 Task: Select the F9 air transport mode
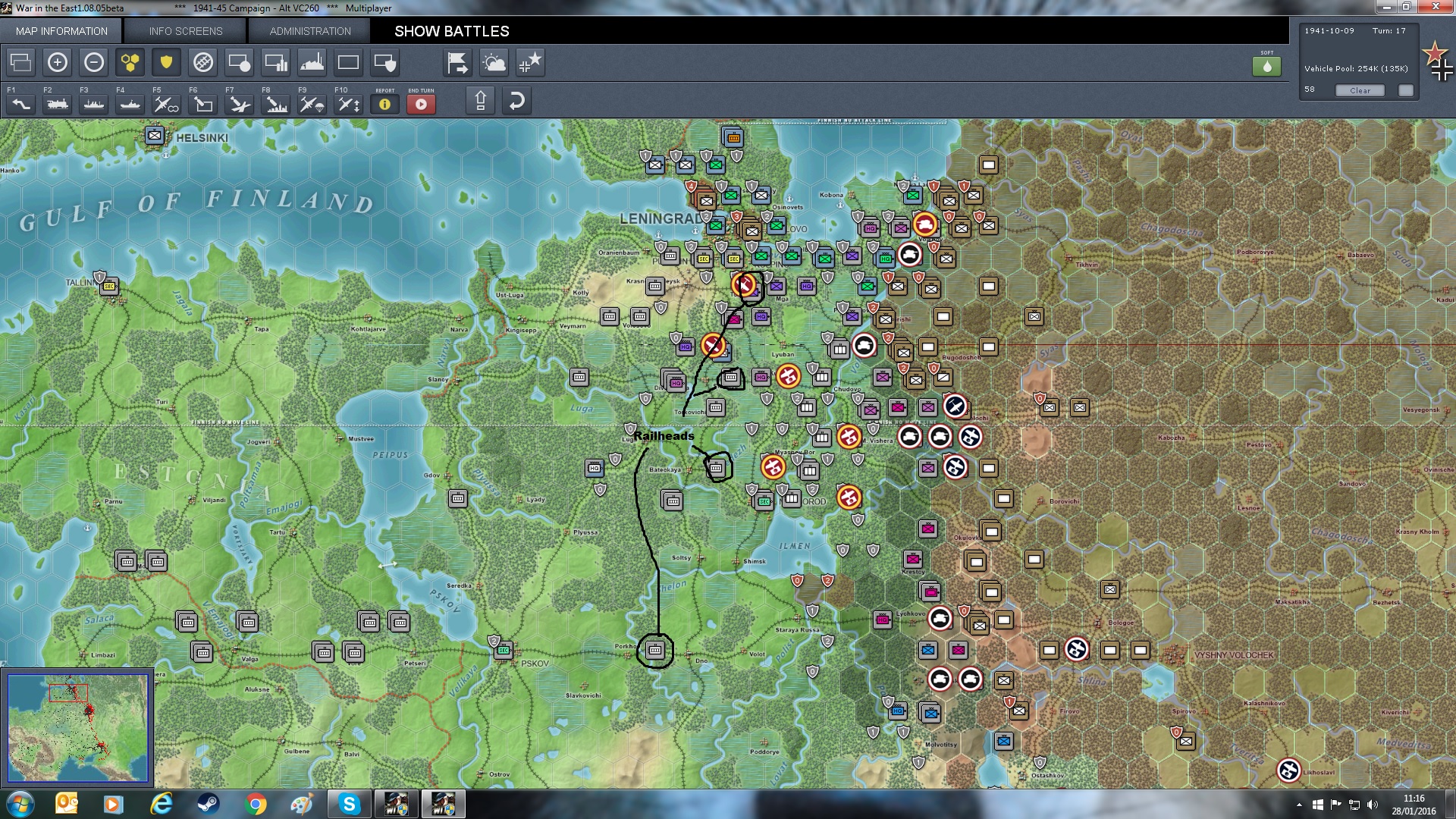[x=312, y=104]
